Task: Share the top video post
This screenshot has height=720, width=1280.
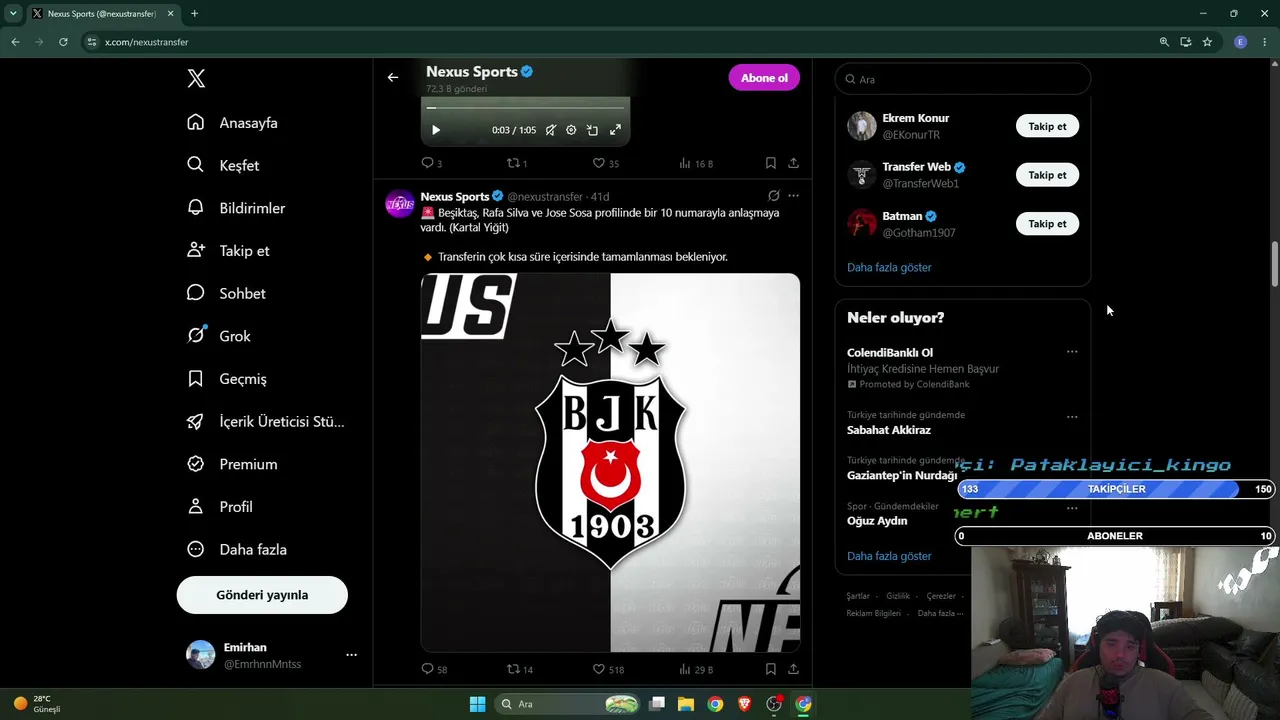Action: 793,163
